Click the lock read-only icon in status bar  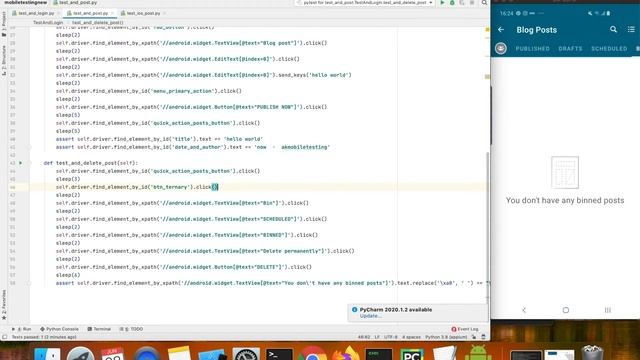(x=474, y=337)
